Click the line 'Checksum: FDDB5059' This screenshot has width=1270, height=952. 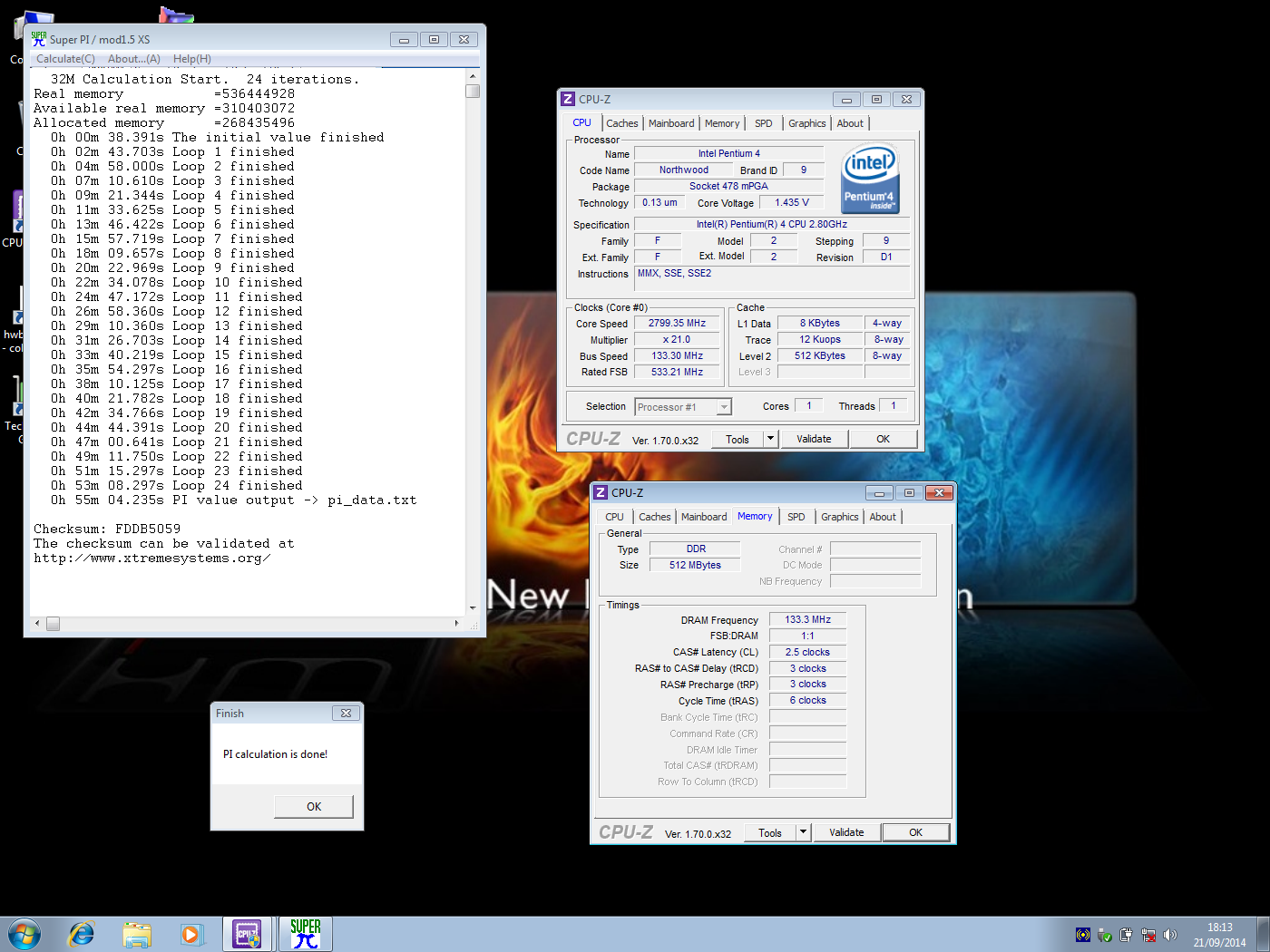click(107, 529)
